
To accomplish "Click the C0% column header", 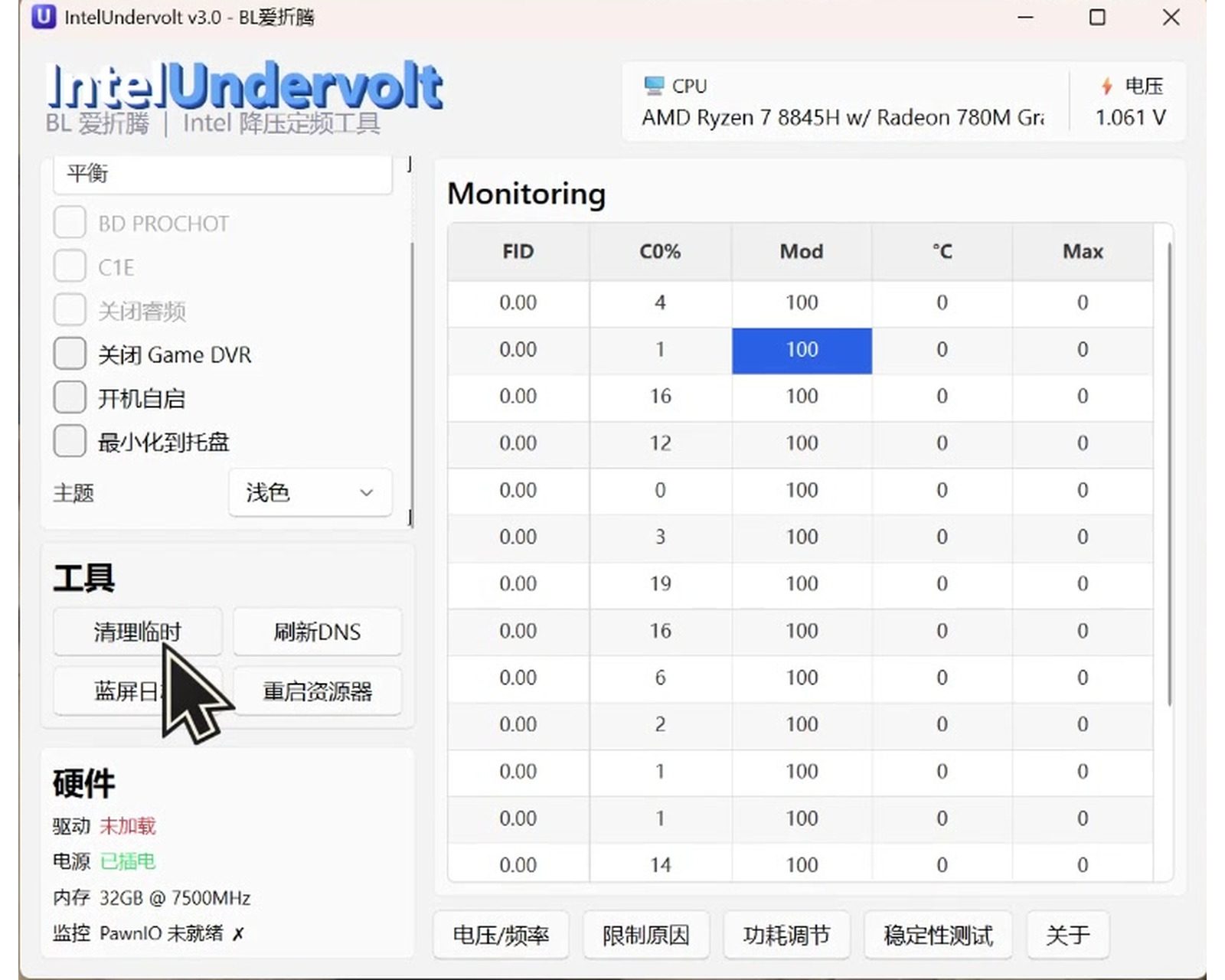I will [x=660, y=252].
